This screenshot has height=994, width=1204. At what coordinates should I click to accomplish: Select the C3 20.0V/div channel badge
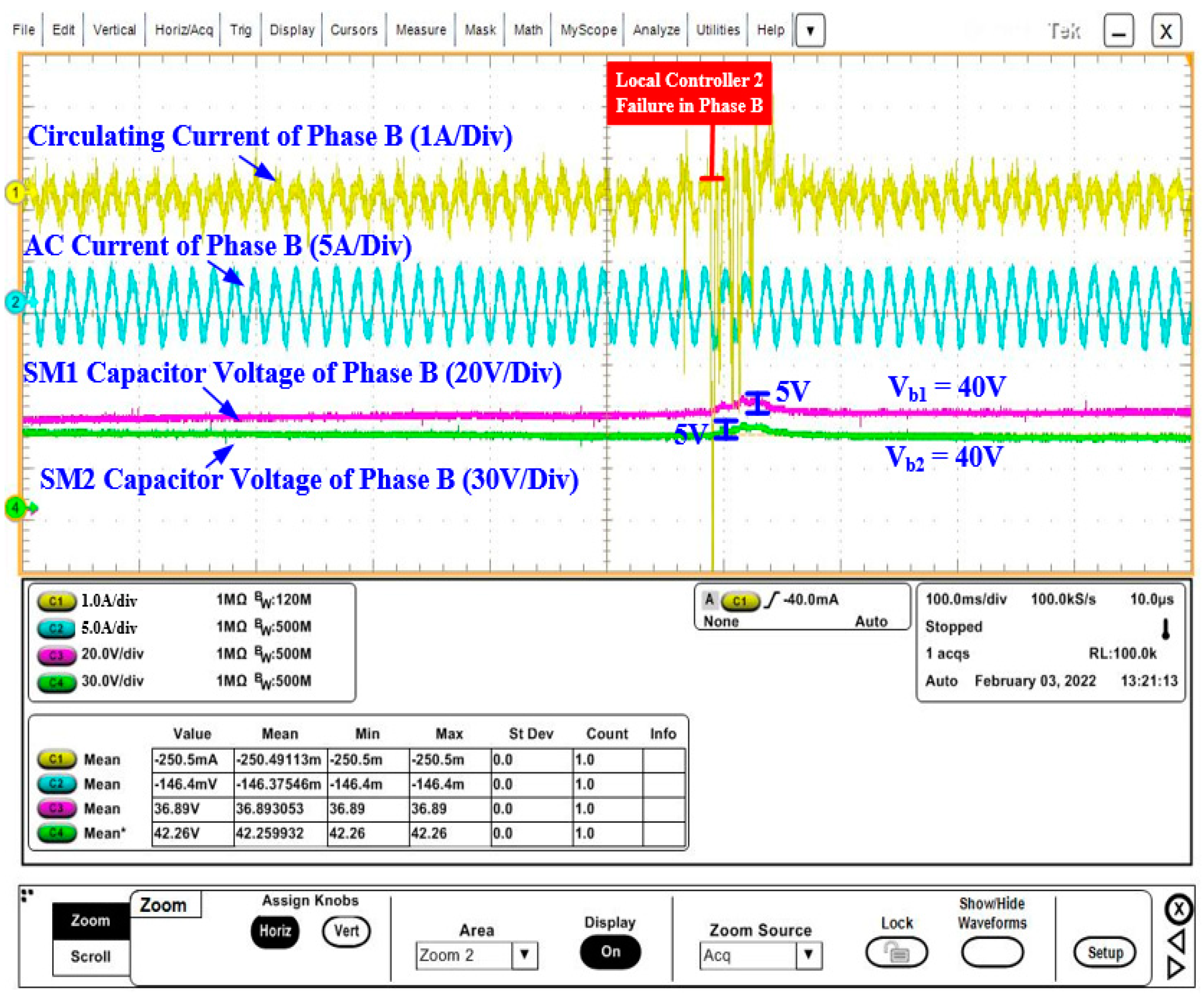coord(56,655)
